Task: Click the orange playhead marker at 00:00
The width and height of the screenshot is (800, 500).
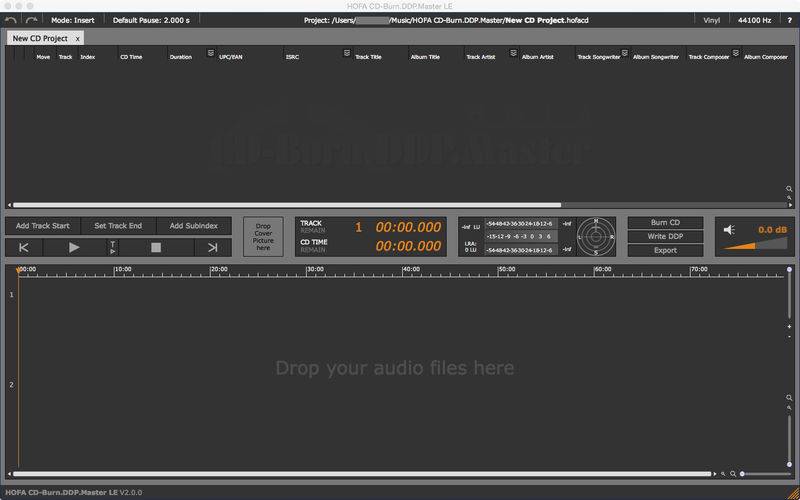Action: point(19,269)
